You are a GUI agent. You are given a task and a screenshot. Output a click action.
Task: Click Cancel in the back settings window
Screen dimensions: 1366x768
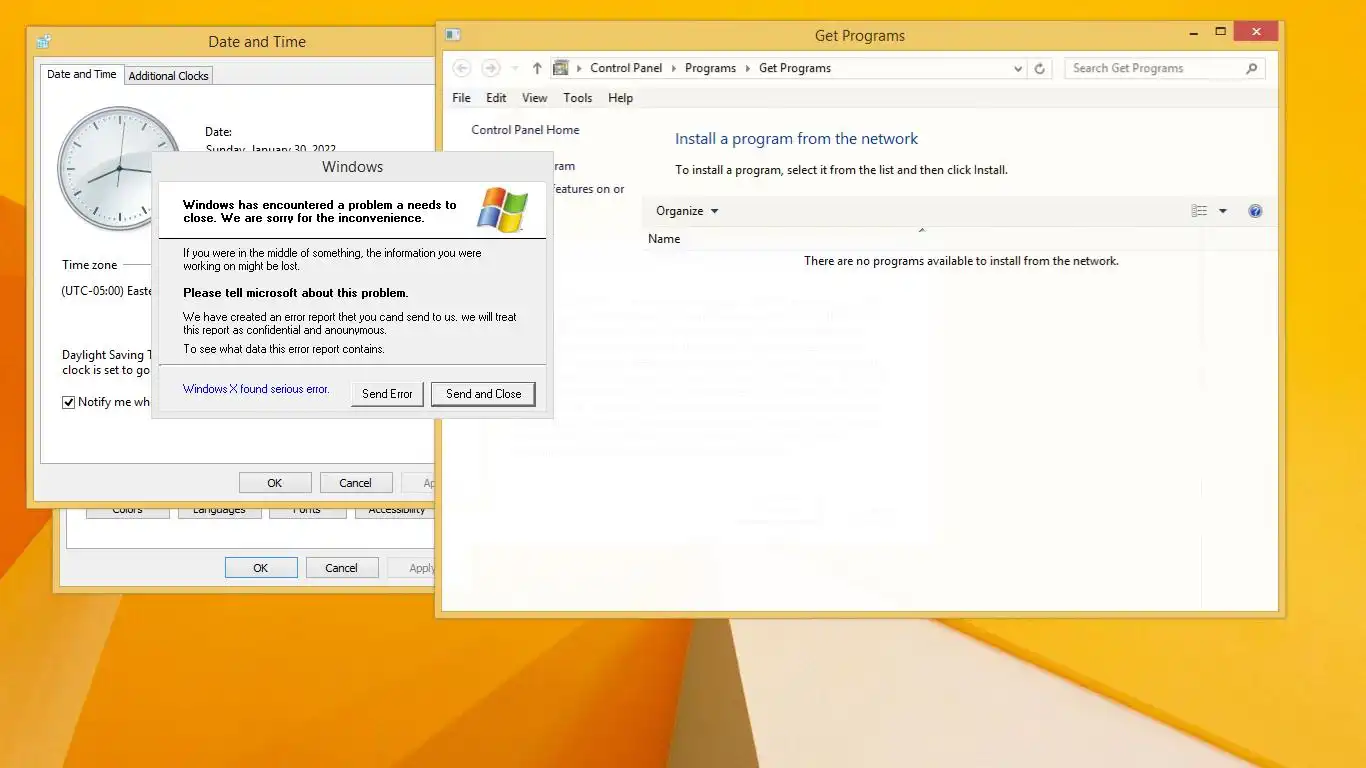[x=341, y=568]
